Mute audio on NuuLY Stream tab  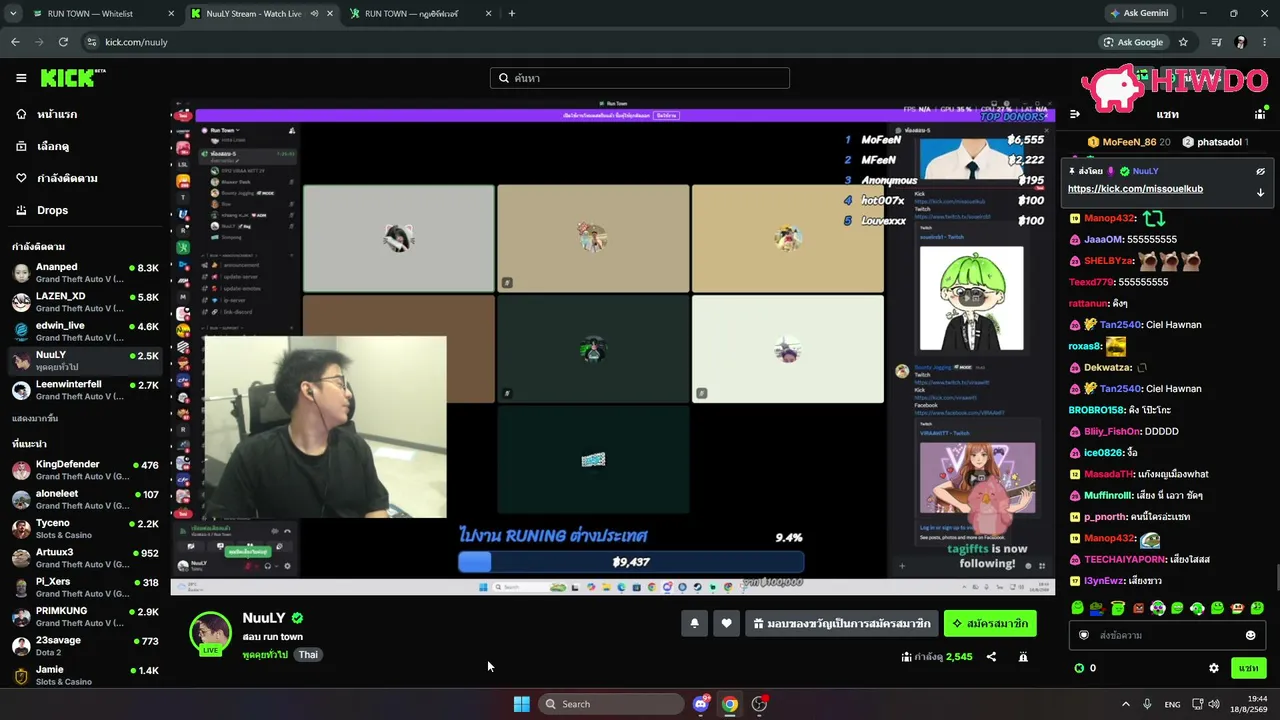314,14
